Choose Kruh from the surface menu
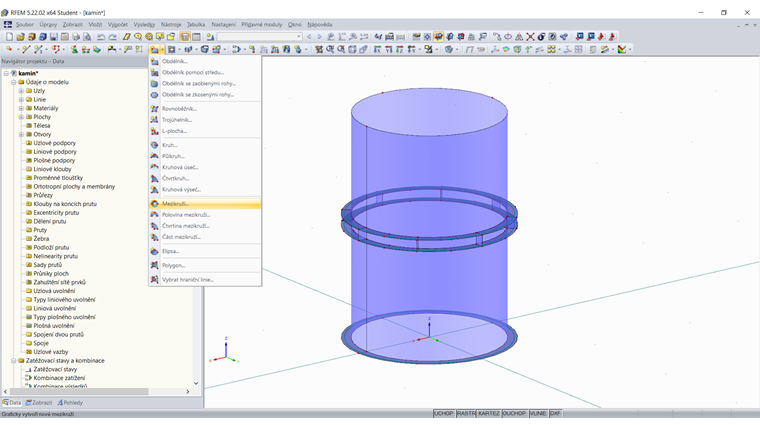Viewport: 760px width, 425px height. point(205,145)
